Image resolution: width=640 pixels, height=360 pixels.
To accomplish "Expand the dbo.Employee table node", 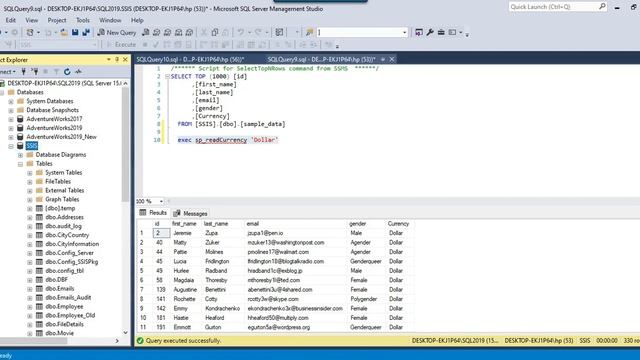I will click(x=30, y=307).
